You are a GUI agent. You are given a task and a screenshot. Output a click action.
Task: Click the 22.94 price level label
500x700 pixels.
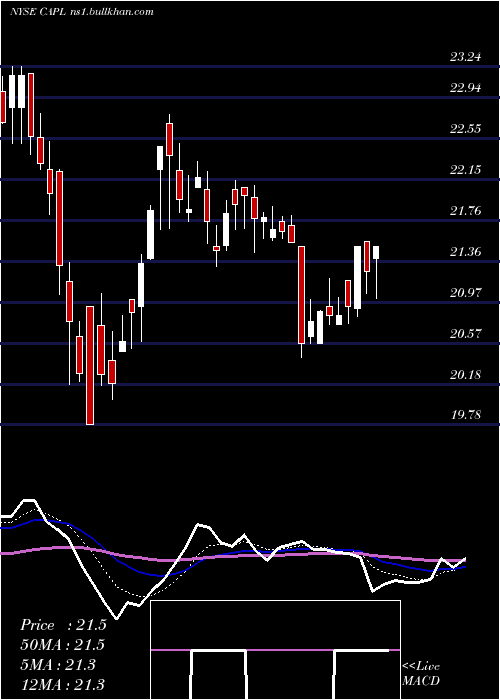(x=466, y=88)
